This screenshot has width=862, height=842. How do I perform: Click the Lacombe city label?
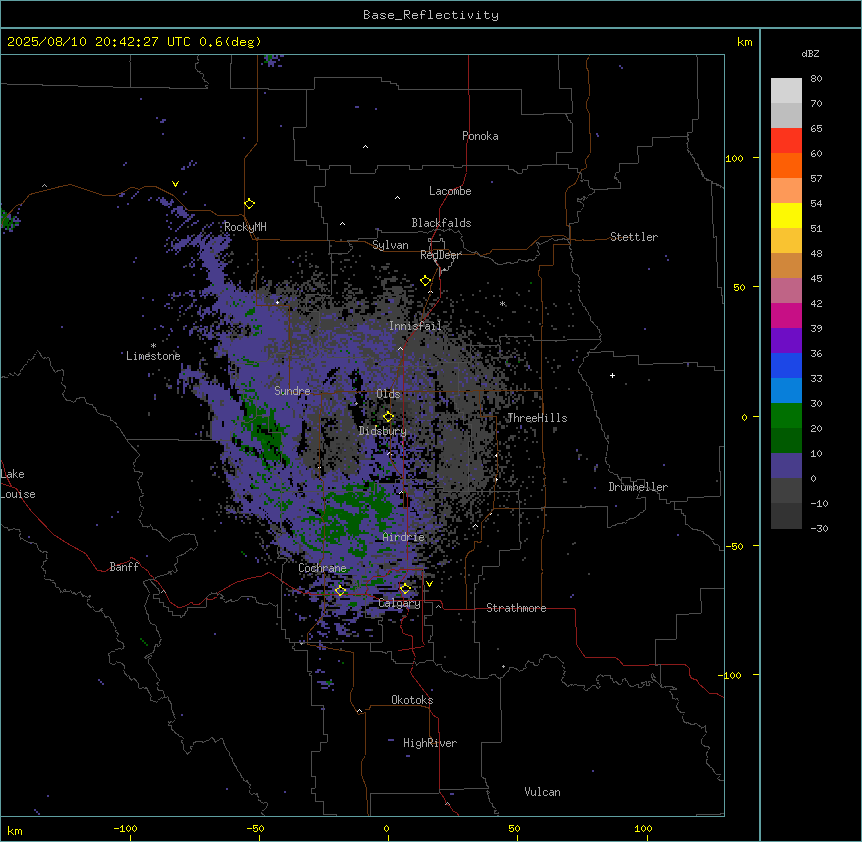pos(450,191)
